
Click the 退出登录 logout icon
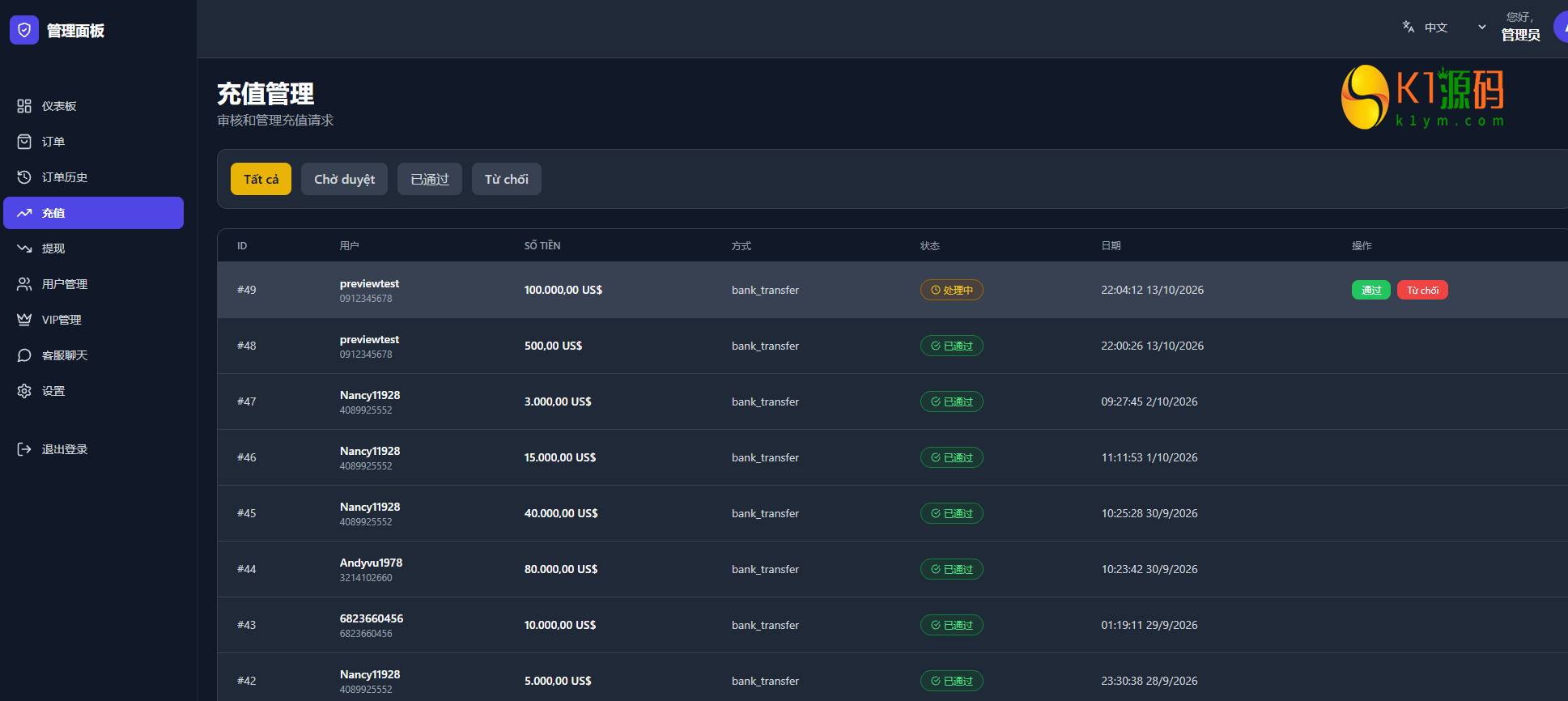[x=24, y=449]
